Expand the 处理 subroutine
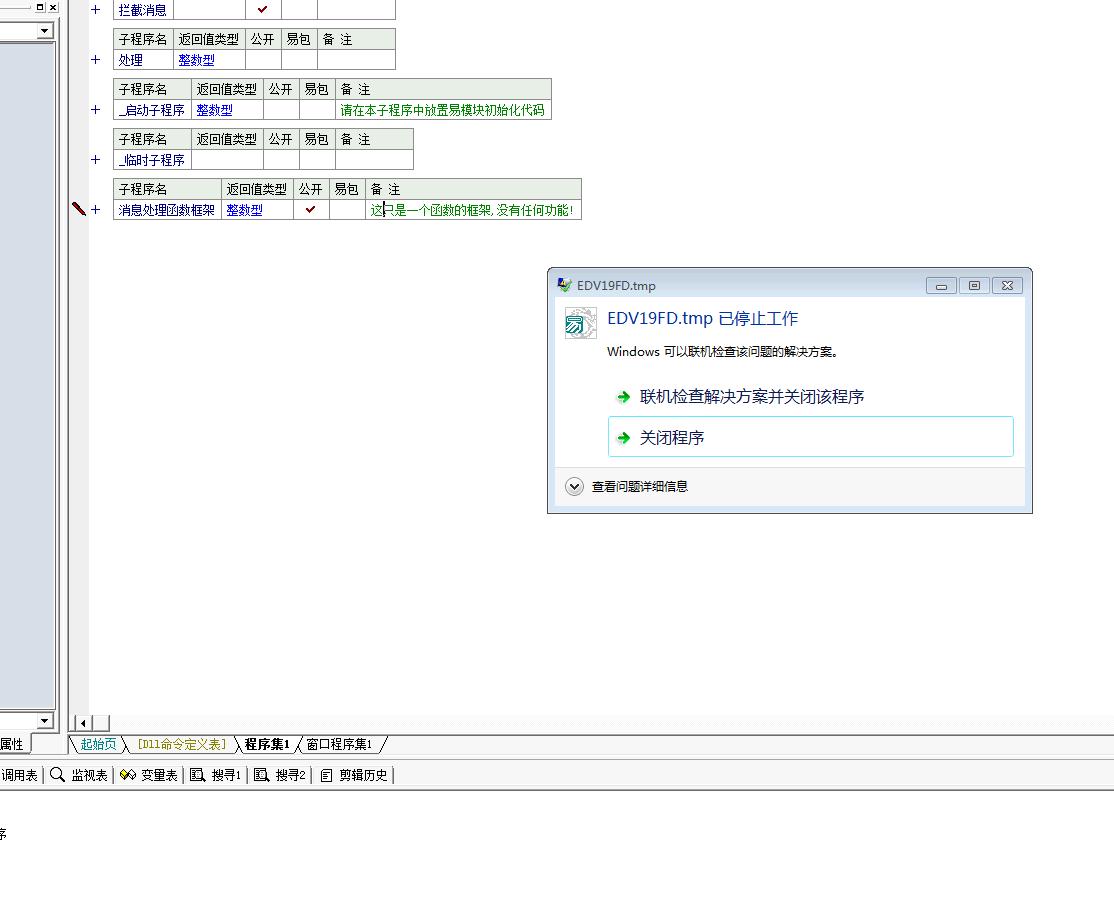 [95, 60]
